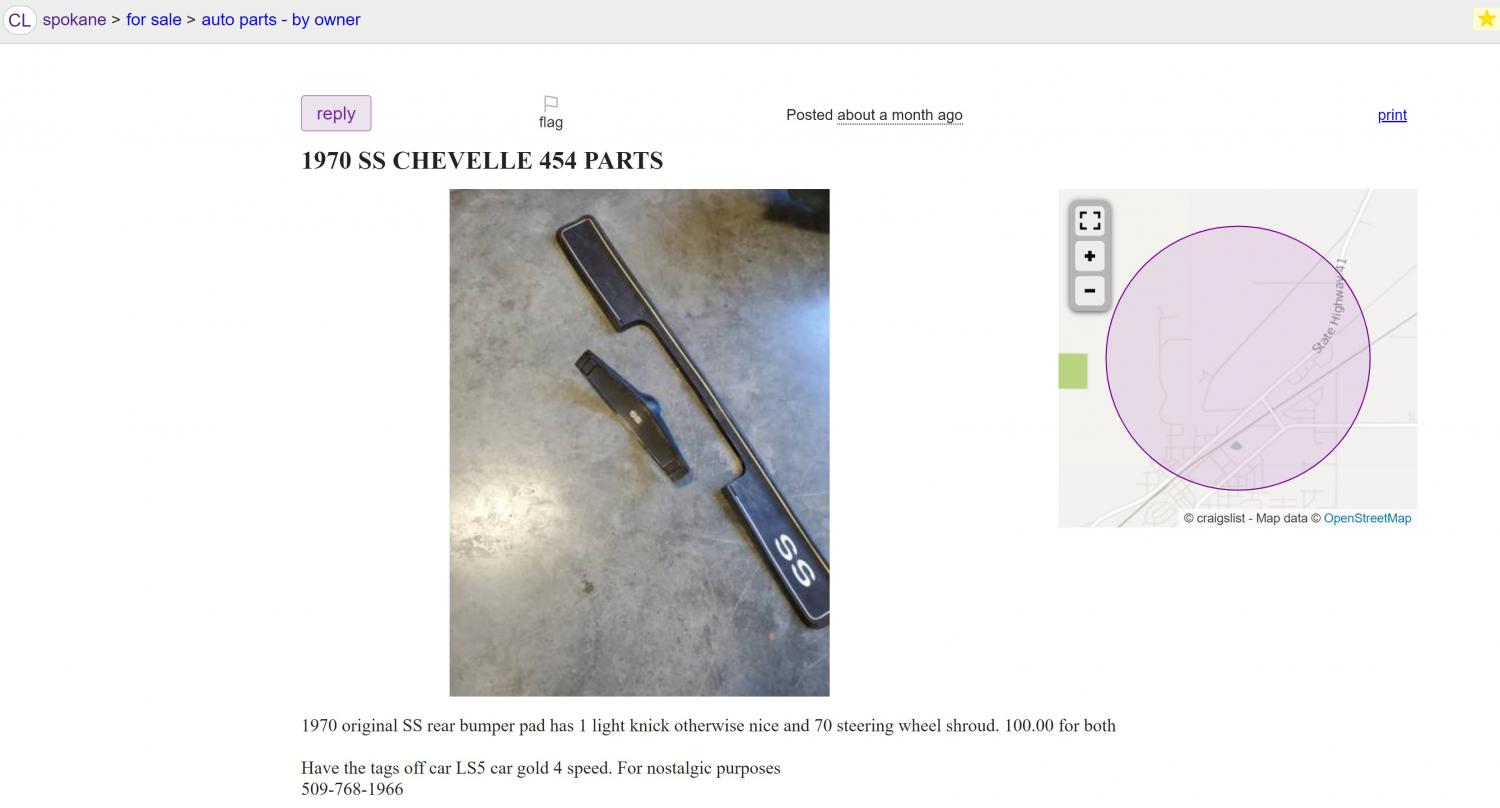Click the bumper pad description paragraph
Screen dimensions: 1500x808
[x=708, y=726]
